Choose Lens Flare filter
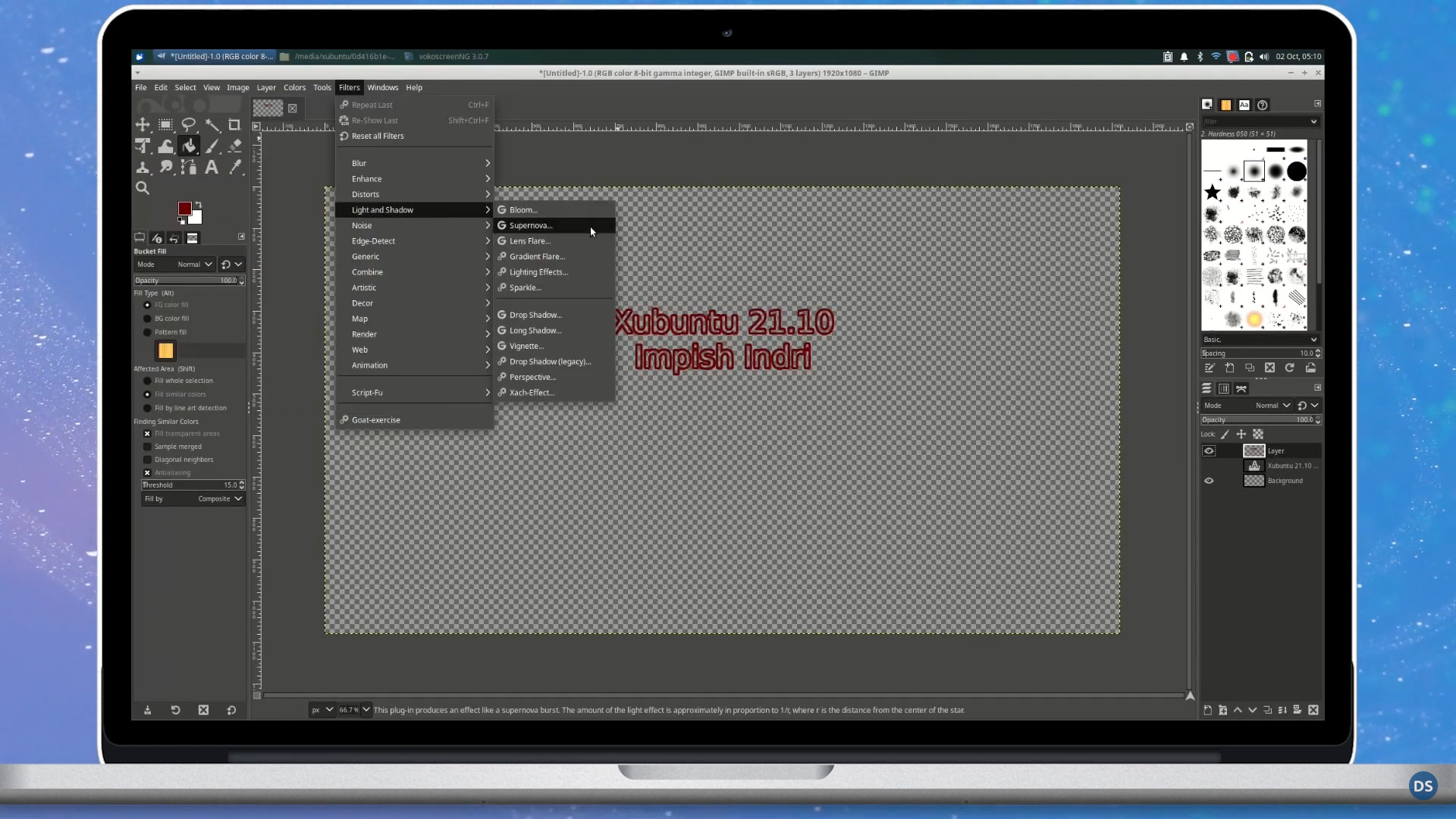This screenshot has width=1456, height=819. (x=554, y=241)
